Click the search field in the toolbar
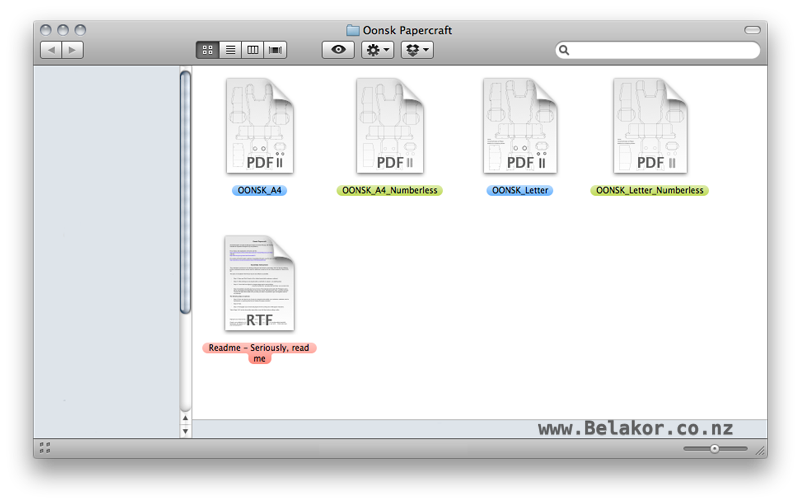Viewport: 800px width, 503px height. [x=658, y=49]
